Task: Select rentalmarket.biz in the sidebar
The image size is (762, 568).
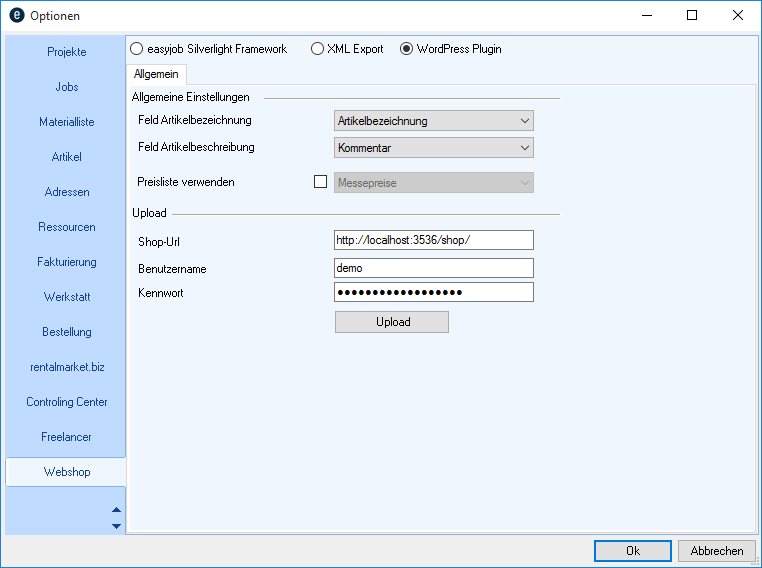Action: click(67, 367)
